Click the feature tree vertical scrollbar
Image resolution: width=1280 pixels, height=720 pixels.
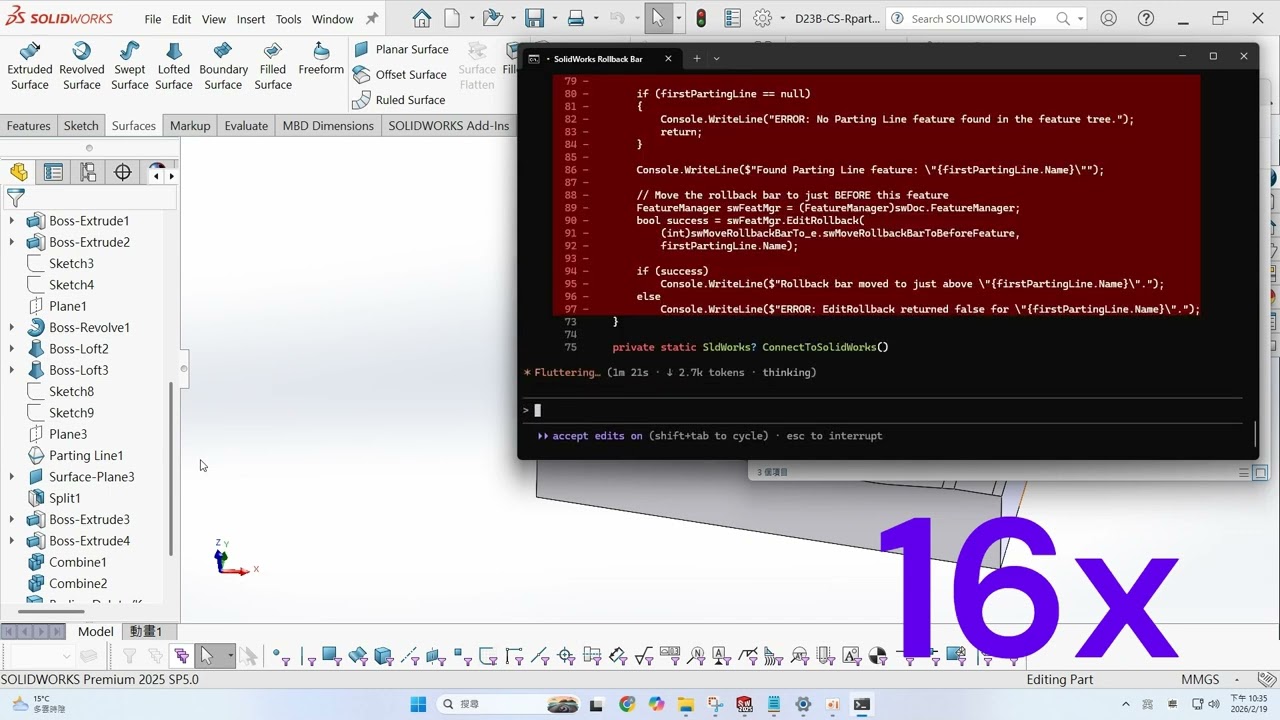(171, 468)
